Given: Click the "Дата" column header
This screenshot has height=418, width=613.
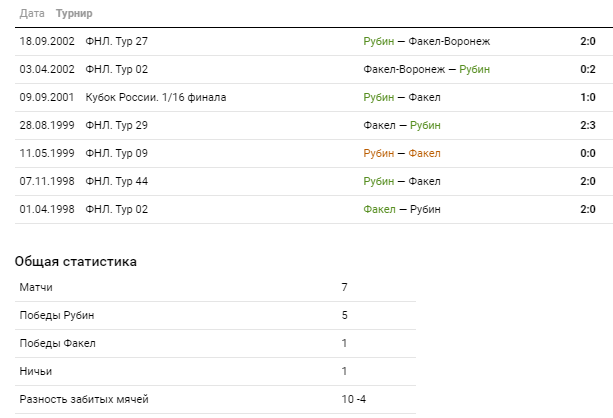Looking at the screenshot, I should point(32,14).
